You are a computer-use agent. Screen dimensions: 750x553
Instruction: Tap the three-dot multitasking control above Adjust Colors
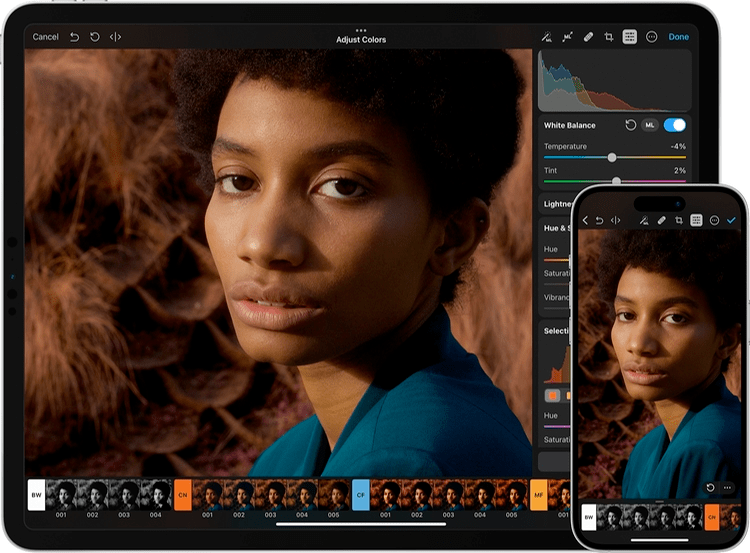click(361, 30)
